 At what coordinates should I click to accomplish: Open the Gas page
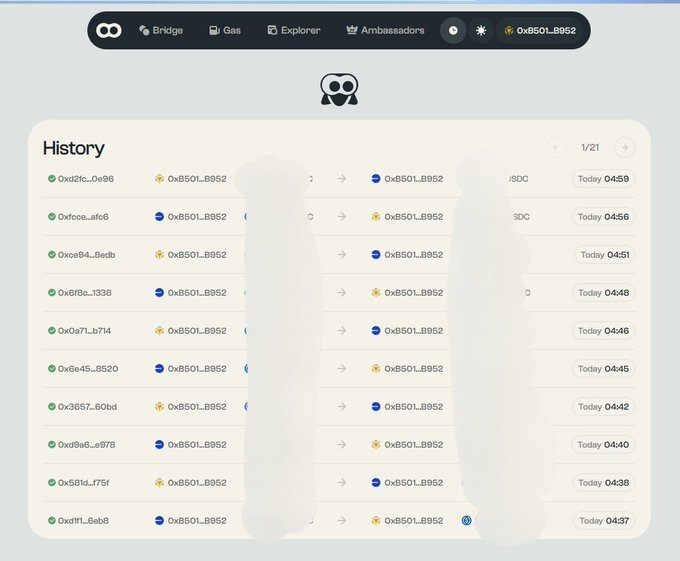point(225,30)
